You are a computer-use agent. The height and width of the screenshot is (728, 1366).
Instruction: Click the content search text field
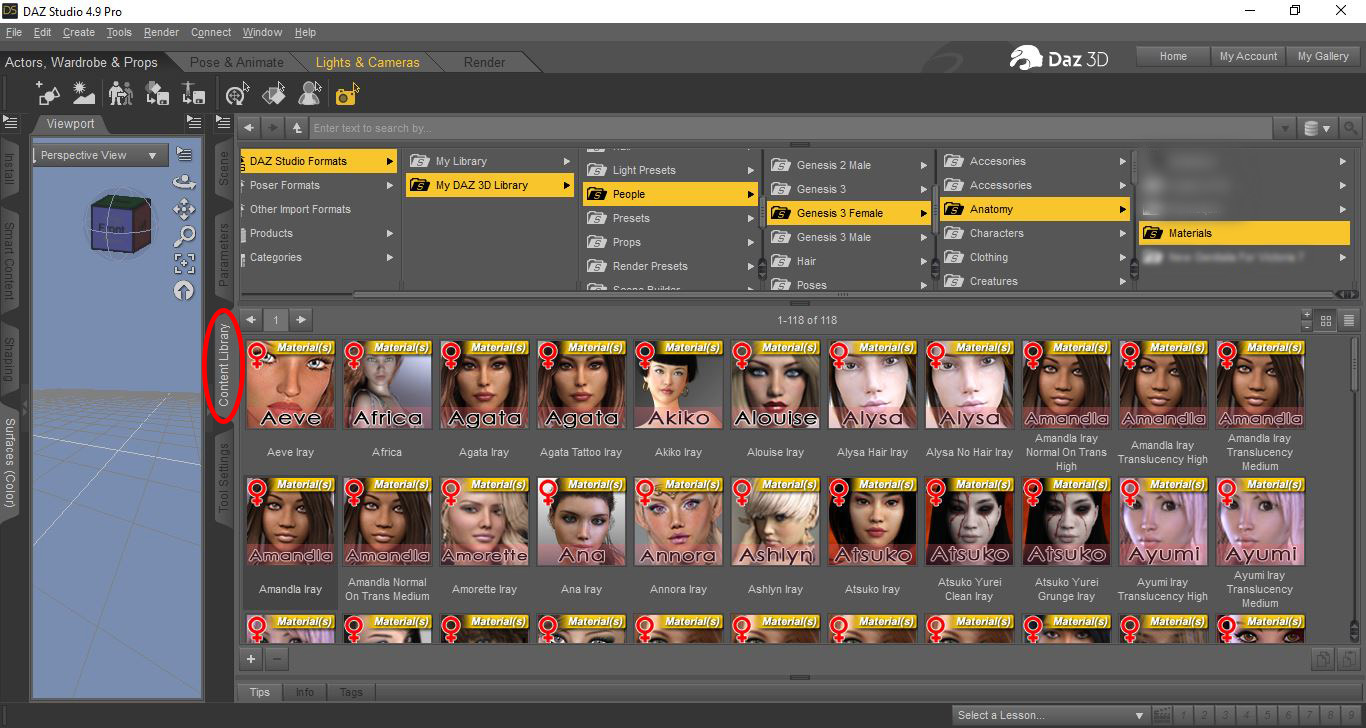[790, 128]
